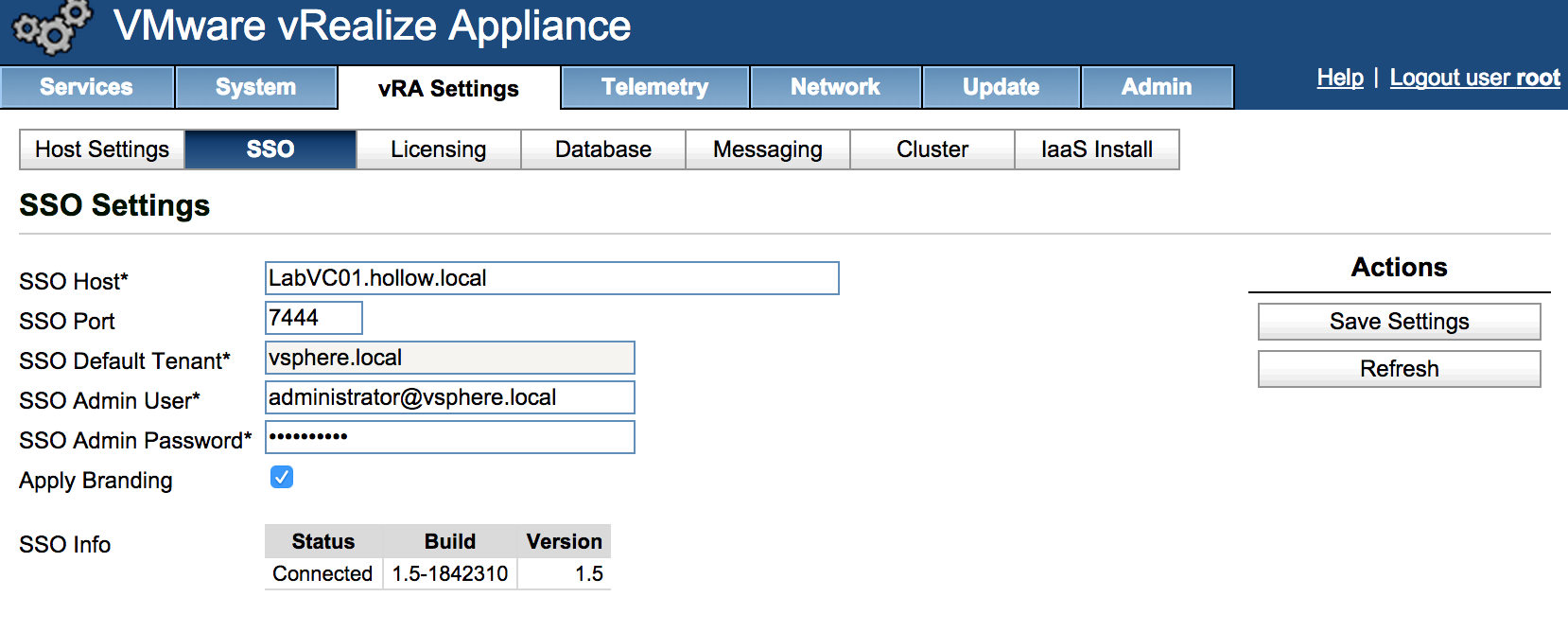Image resolution: width=1568 pixels, height=632 pixels.
Task: Click the Save Settings button
Action: (x=1399, y=322)
